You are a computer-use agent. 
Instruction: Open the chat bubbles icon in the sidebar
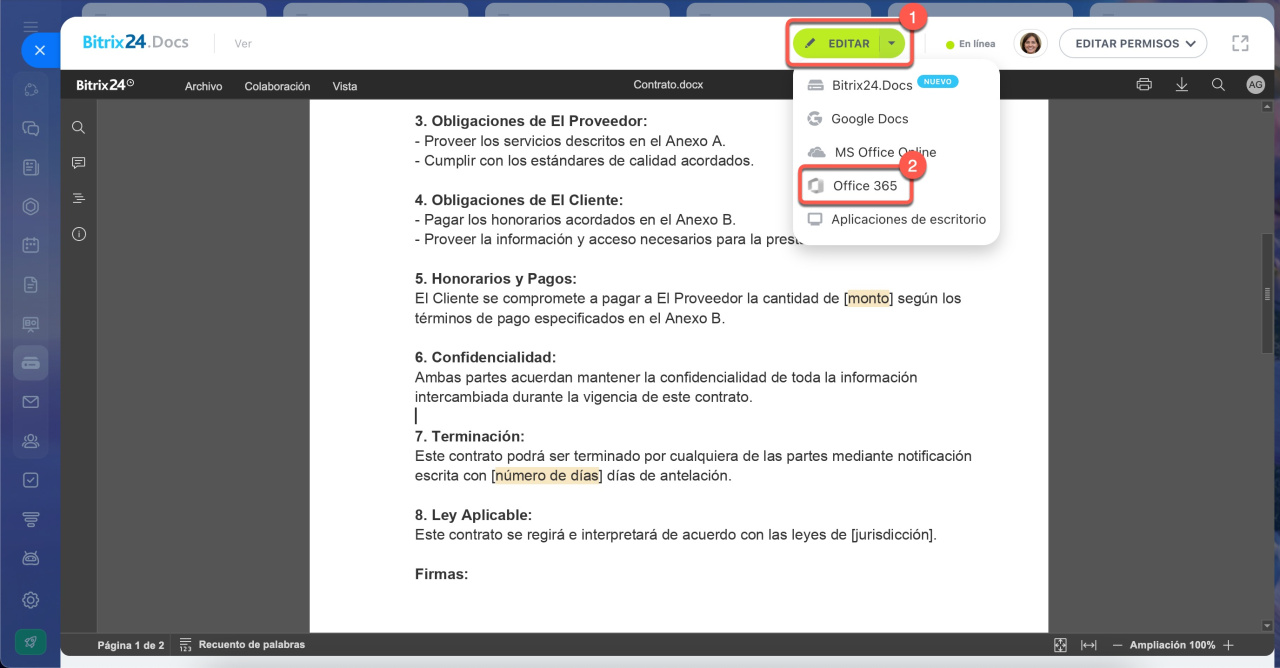[x=31, y=128]
